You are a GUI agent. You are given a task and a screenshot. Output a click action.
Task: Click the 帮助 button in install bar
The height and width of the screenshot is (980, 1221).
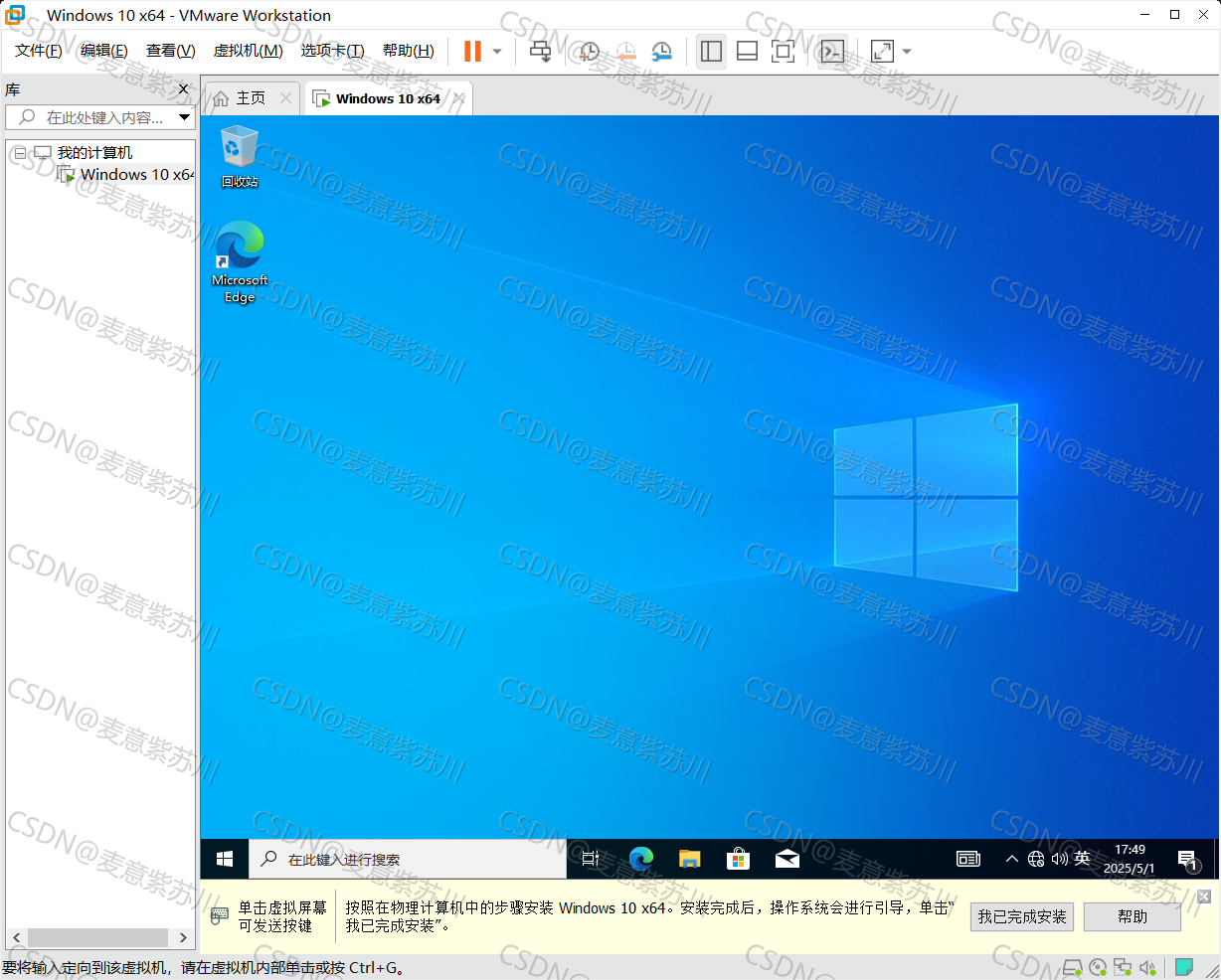coord(1133,916)
